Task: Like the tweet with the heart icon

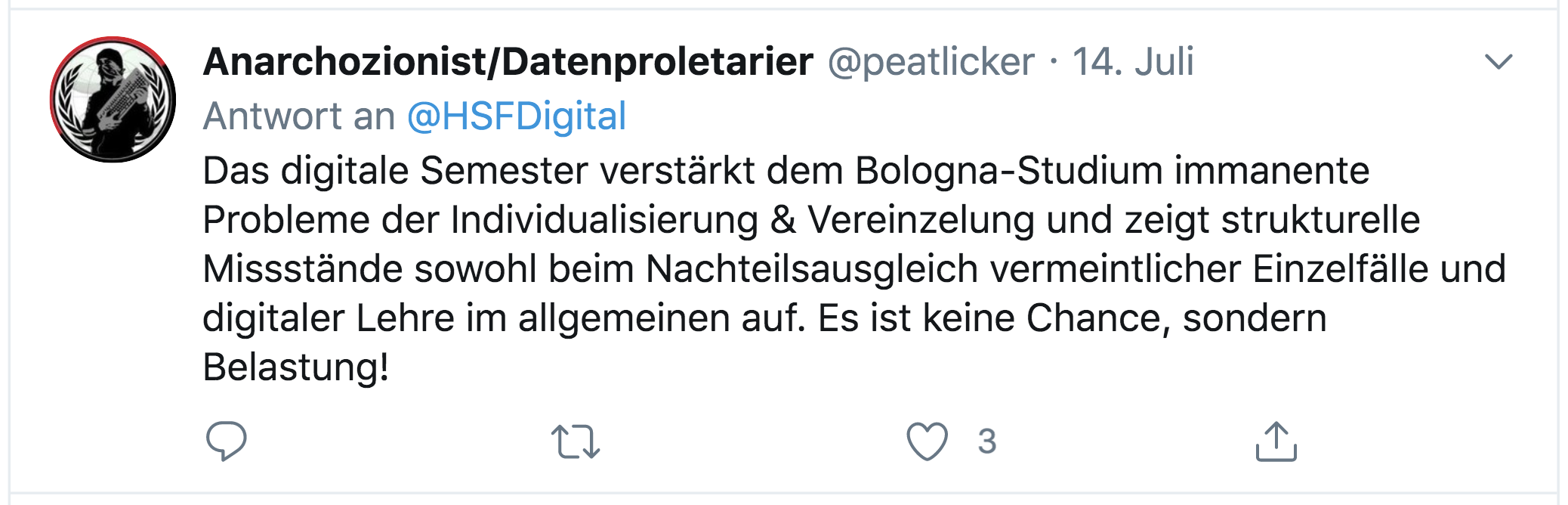Action: [x=927, y=441]
